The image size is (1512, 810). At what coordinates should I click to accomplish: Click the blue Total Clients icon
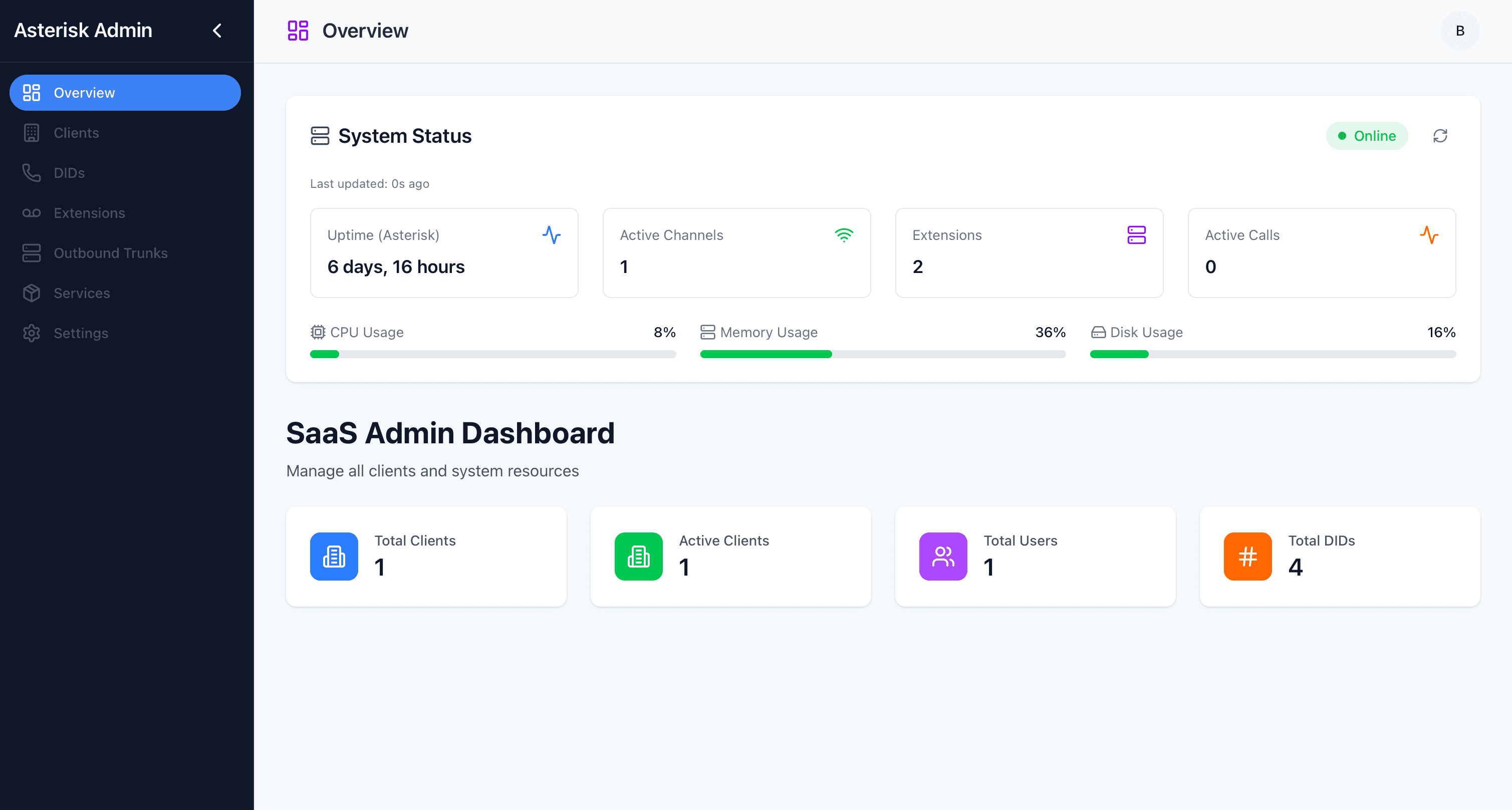click(334, 557)
